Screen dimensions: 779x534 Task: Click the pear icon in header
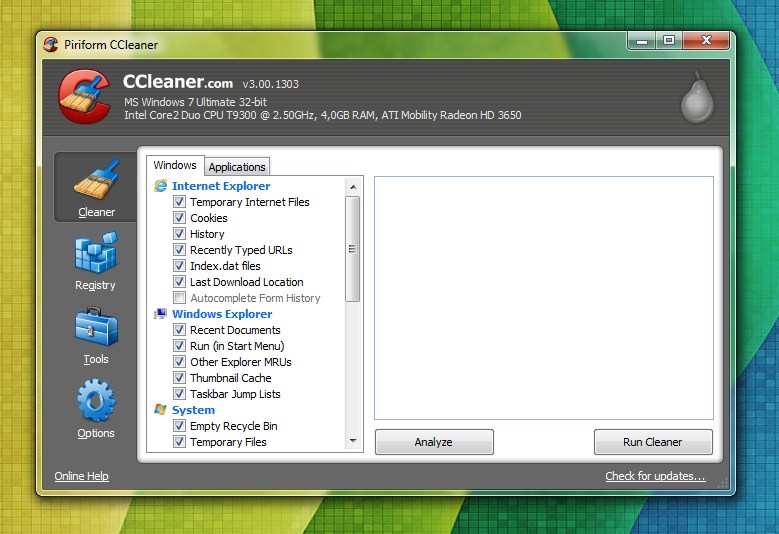(697, 98)
